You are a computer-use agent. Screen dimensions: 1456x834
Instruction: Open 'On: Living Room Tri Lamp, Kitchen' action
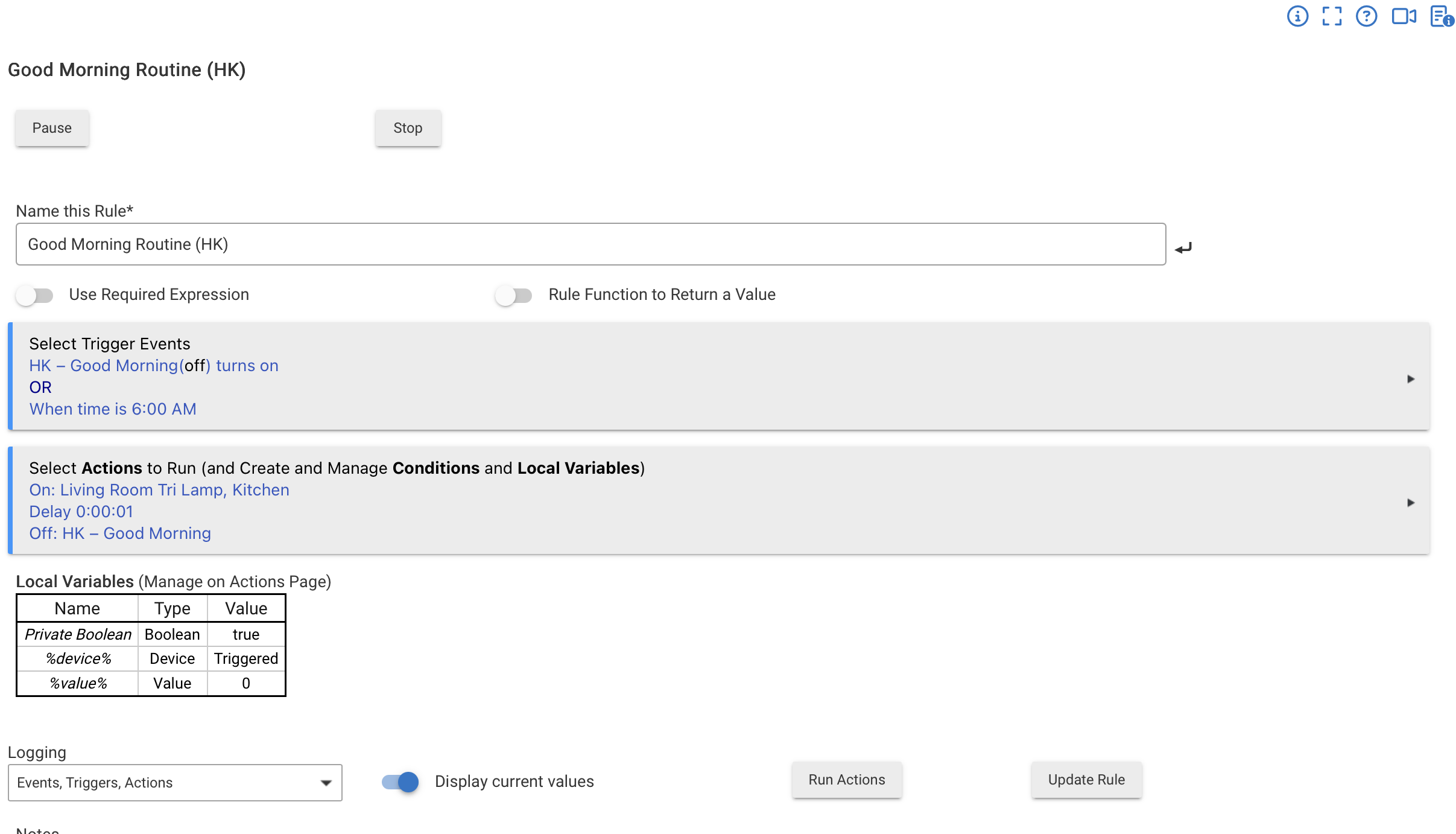click(159, 490)
